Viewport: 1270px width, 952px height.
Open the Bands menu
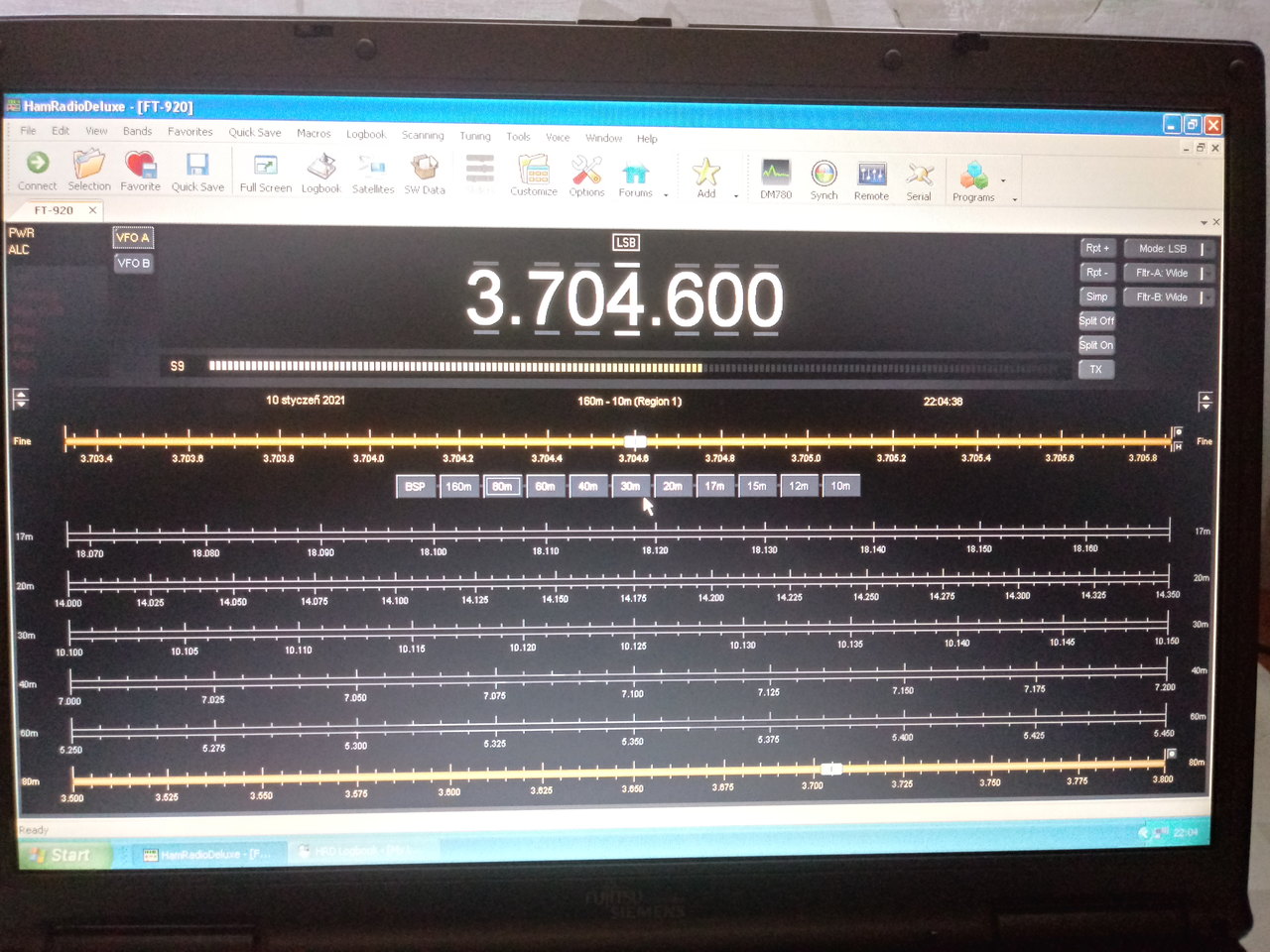coord(137,131)
